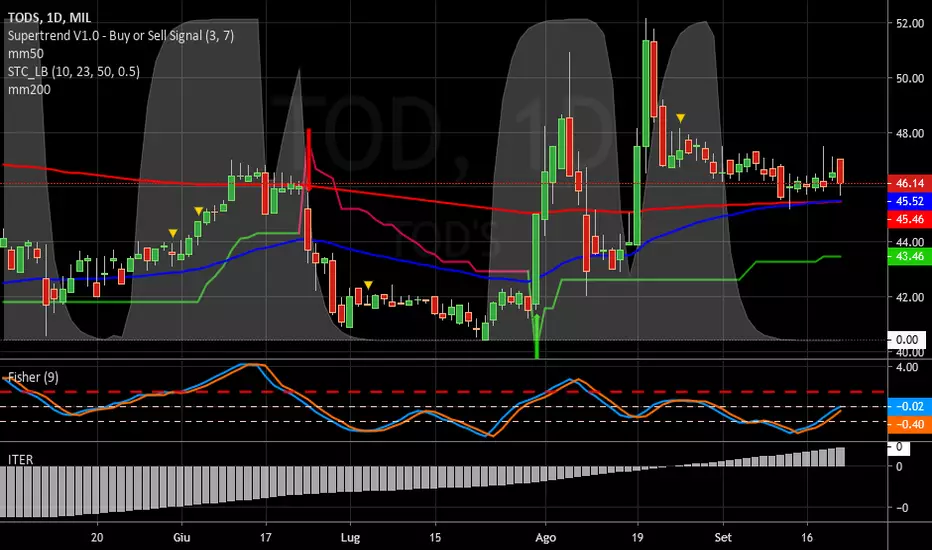Click the yellow triangle marker above late-August candles
932x550 pixels.
[681, 118]
